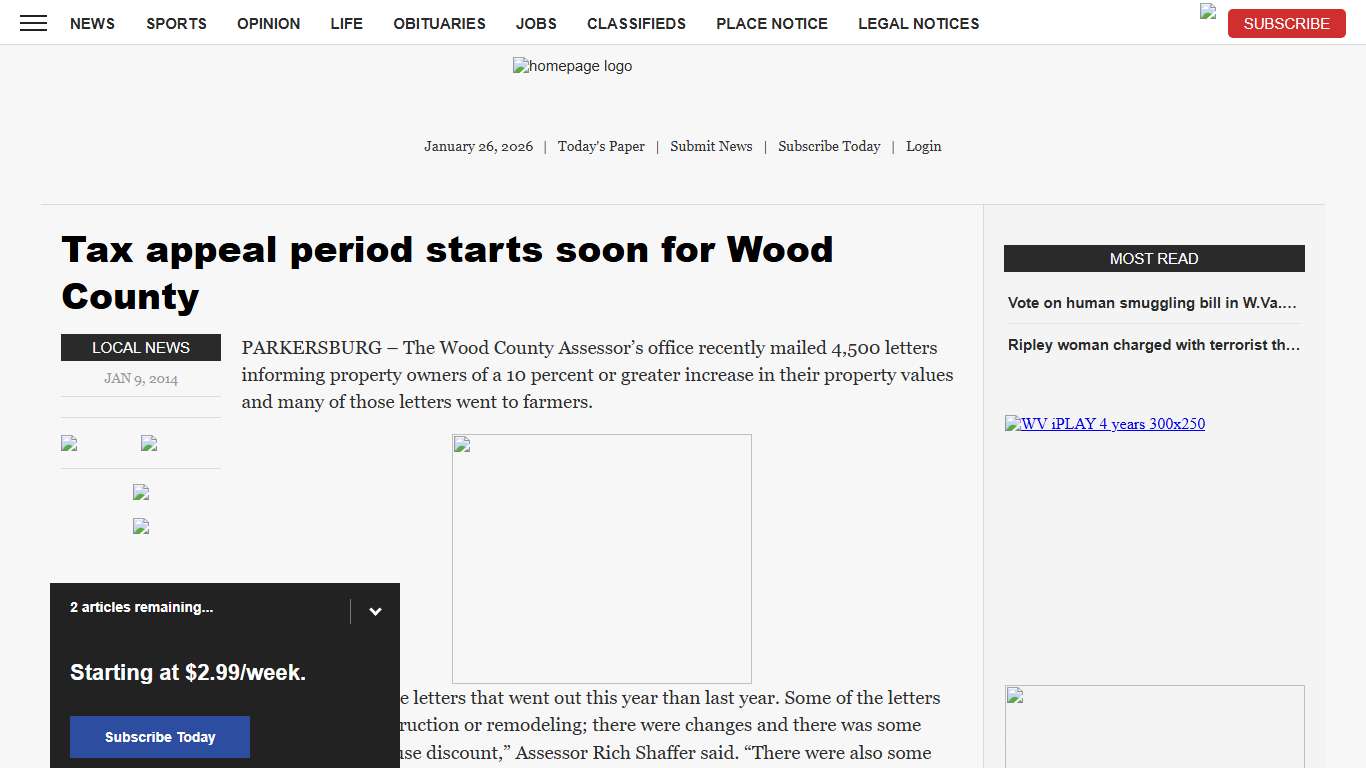The image size is (1366, 768).
Task: Go to the OBITUARIES section
Action: tap(439, 23)
